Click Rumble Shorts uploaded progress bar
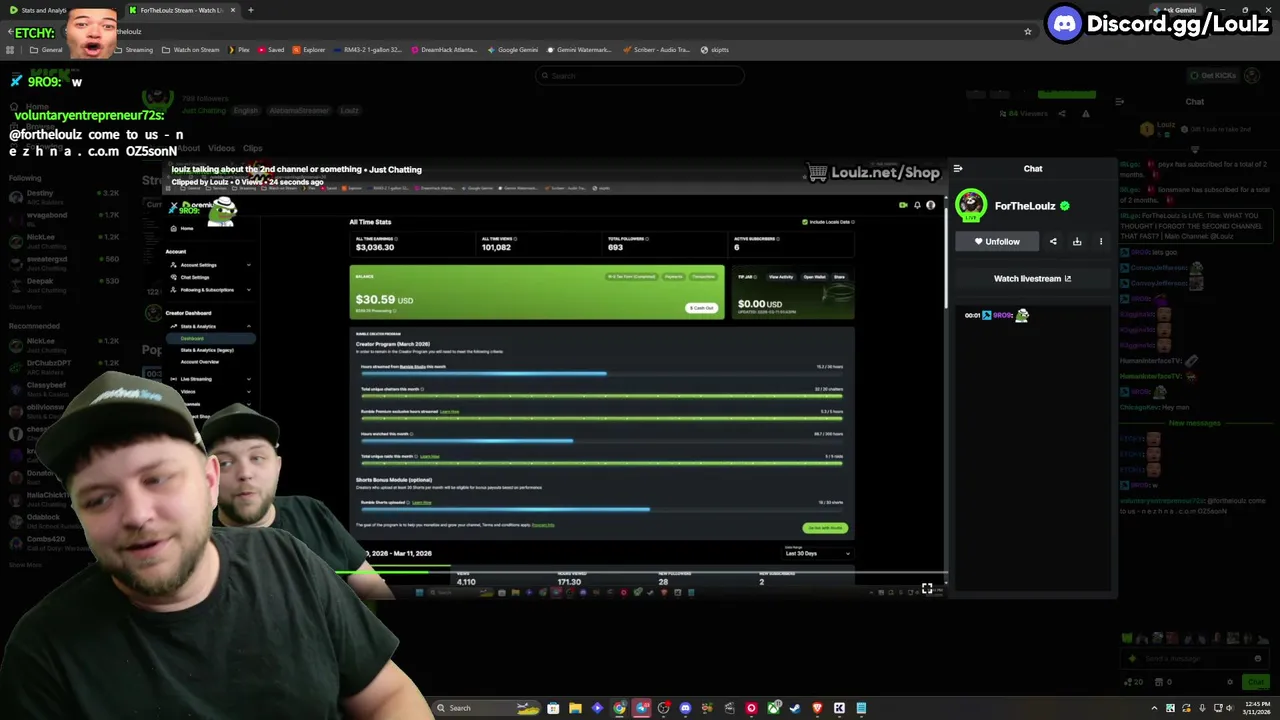Viewport: 1280px width, 720px height. [601, 509]
